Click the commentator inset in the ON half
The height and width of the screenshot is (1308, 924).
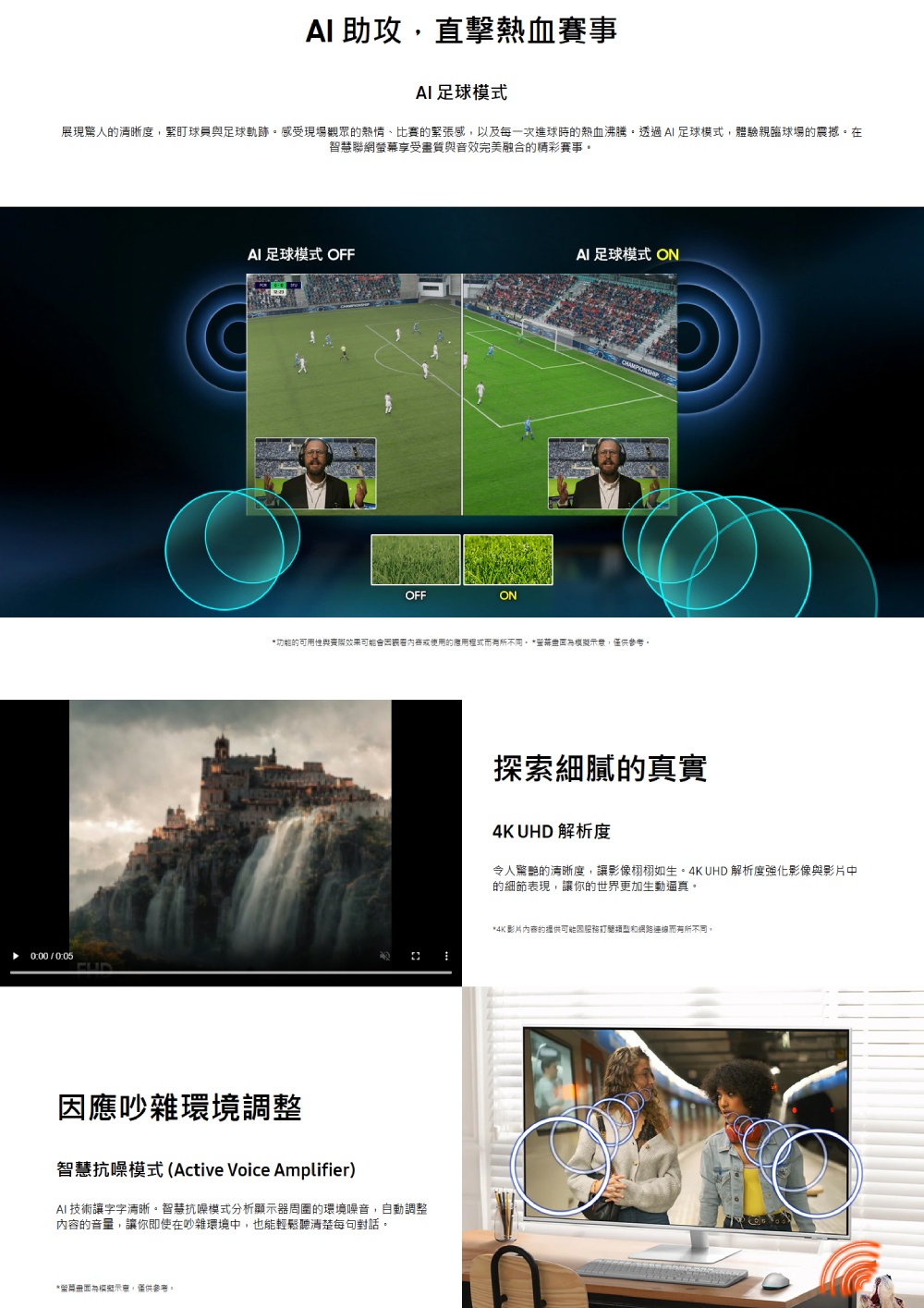pos(608,474)
